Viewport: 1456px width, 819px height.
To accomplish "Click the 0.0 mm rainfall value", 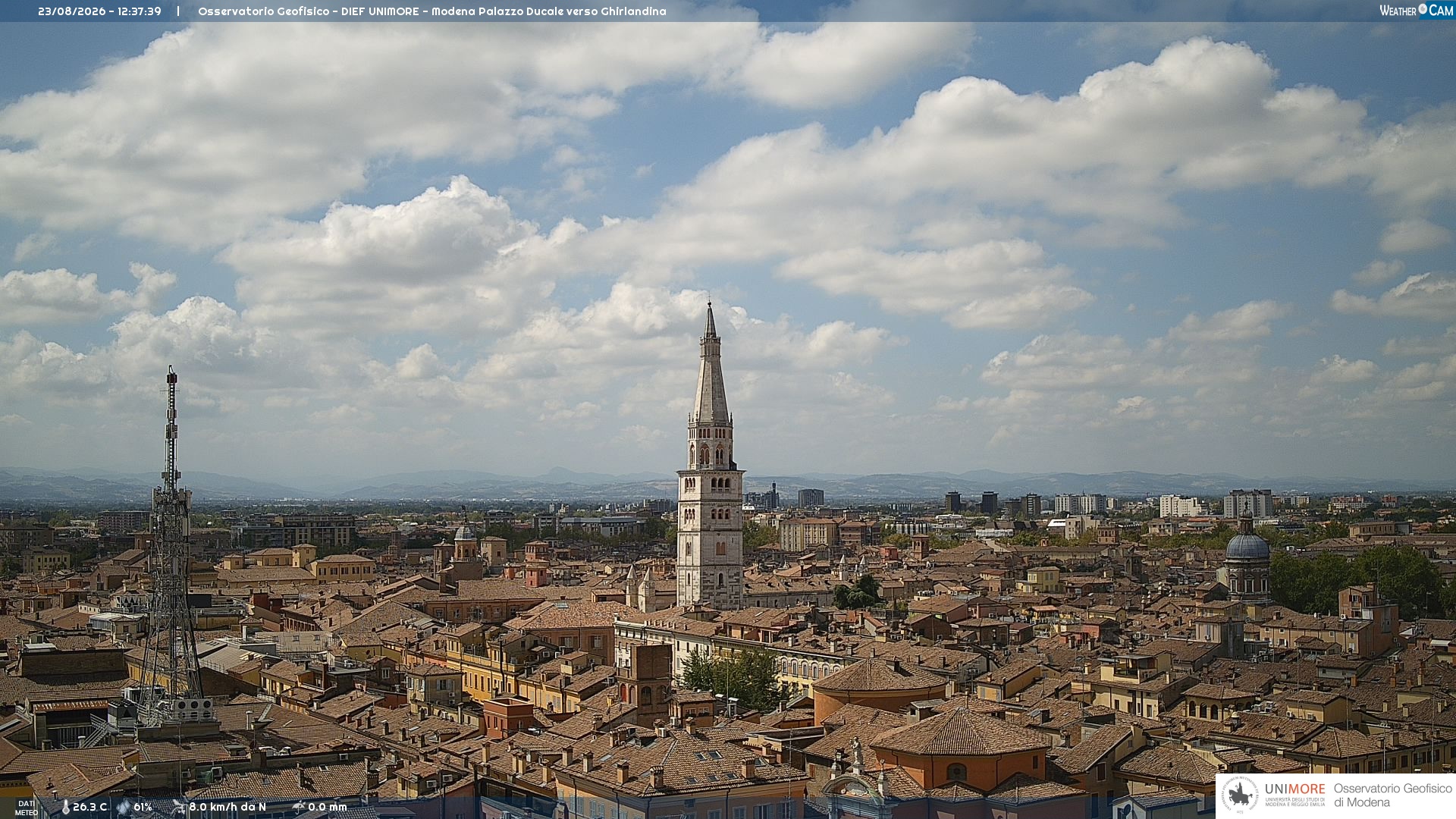I will [328, 808].
